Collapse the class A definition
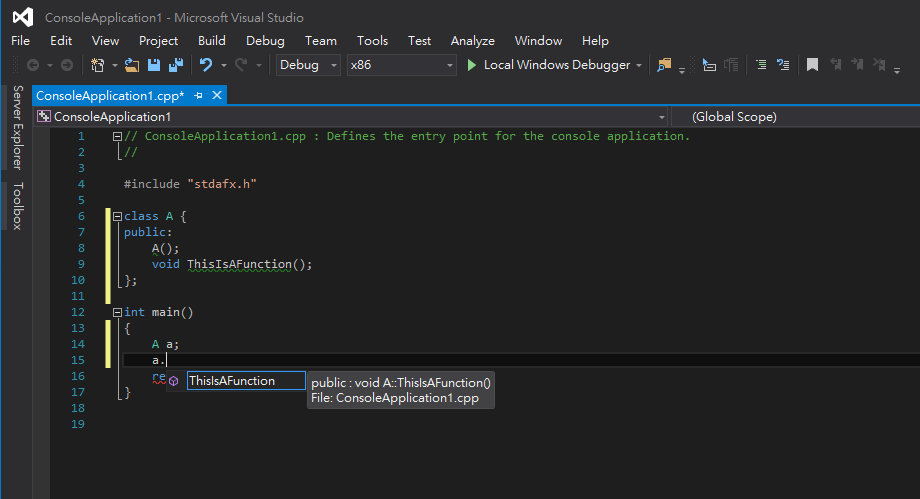The height and width of the screenshot is (499, 920). [117, 217]
